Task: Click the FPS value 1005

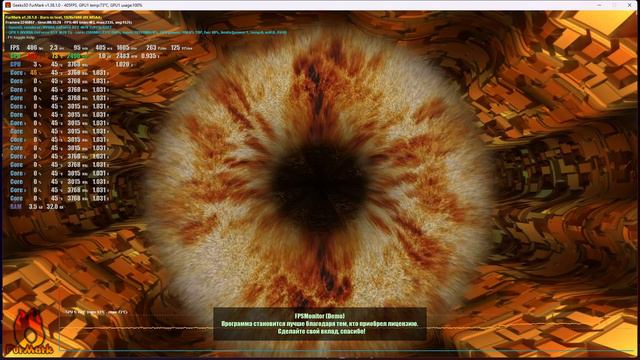Action: (x=123, y=48)
